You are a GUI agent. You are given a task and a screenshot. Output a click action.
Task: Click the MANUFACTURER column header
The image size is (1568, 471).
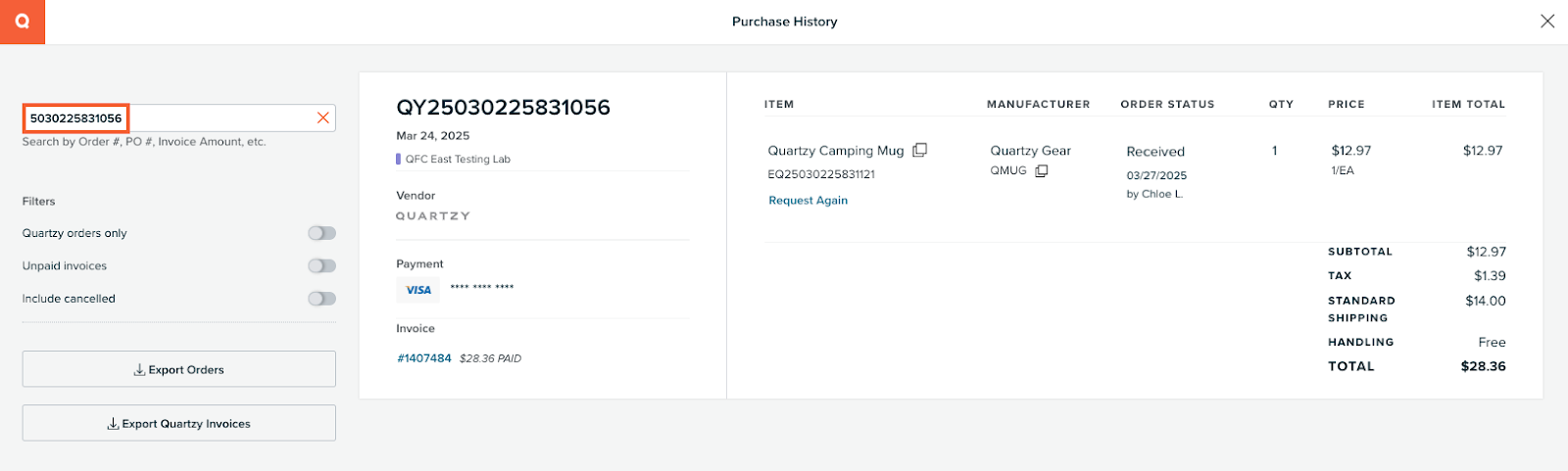pyautogui.click(x=1038, y=104)
